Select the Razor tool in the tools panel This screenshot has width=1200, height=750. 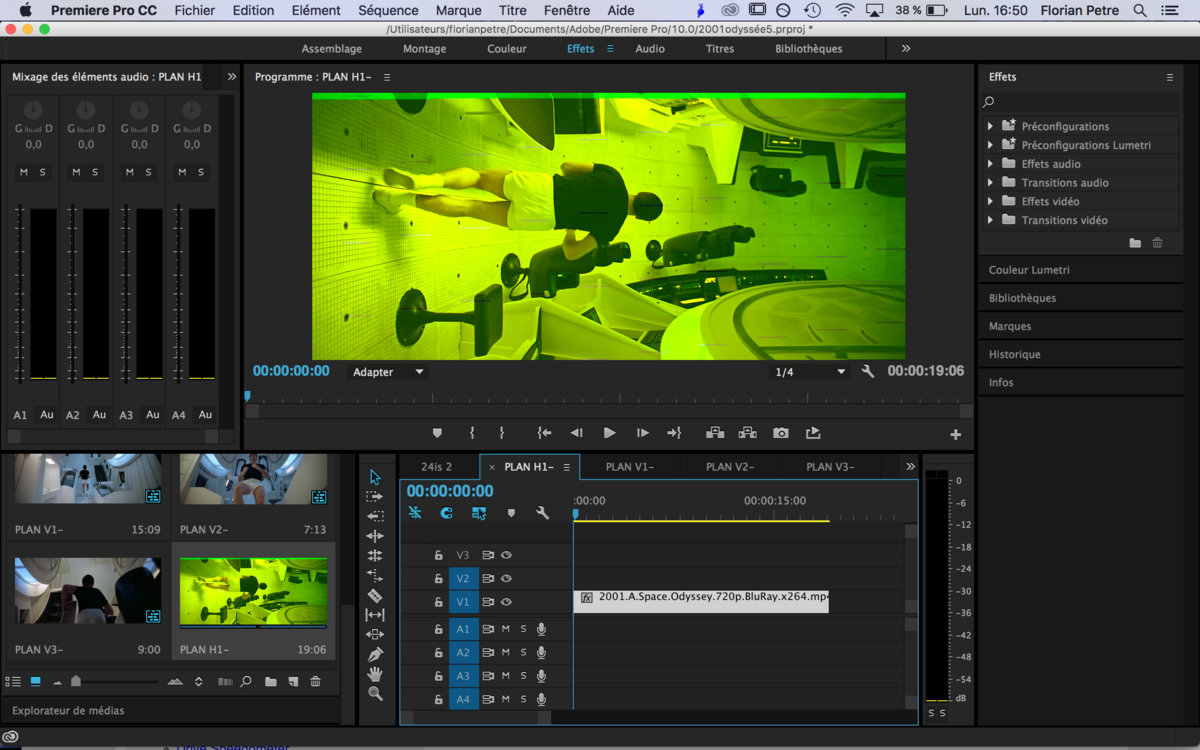375,595
